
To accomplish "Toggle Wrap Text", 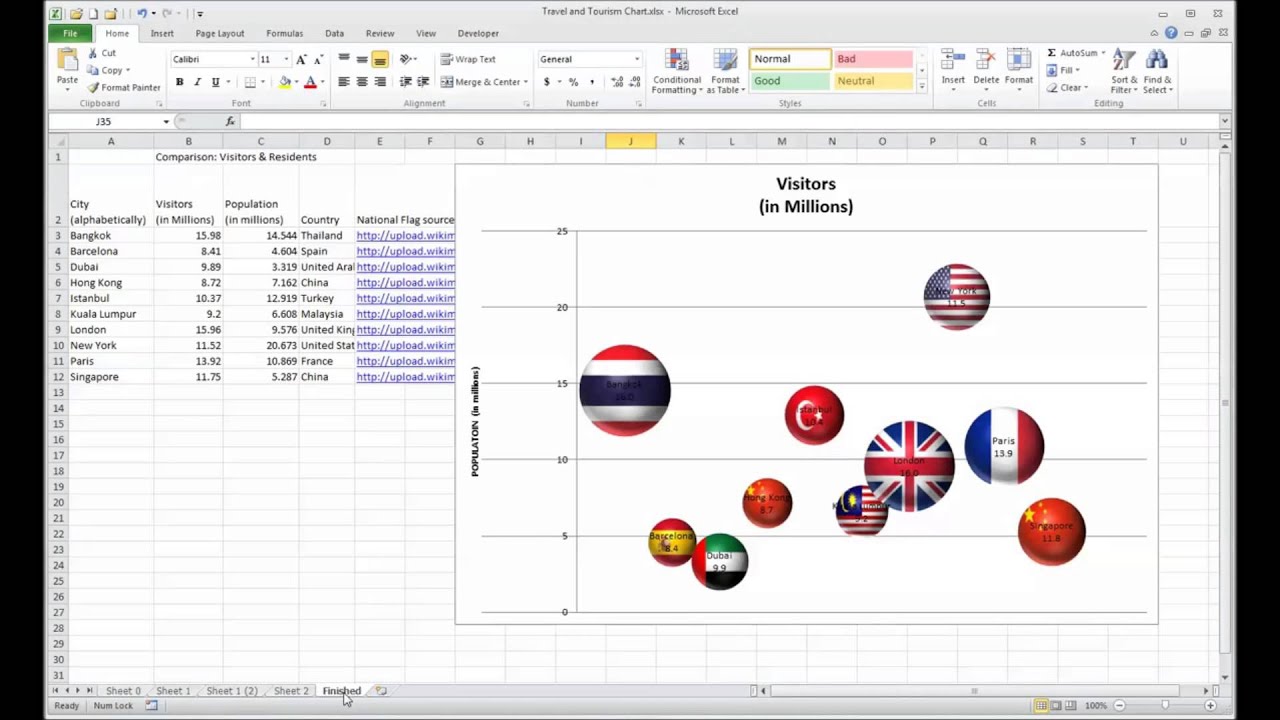I will [468, 59].
